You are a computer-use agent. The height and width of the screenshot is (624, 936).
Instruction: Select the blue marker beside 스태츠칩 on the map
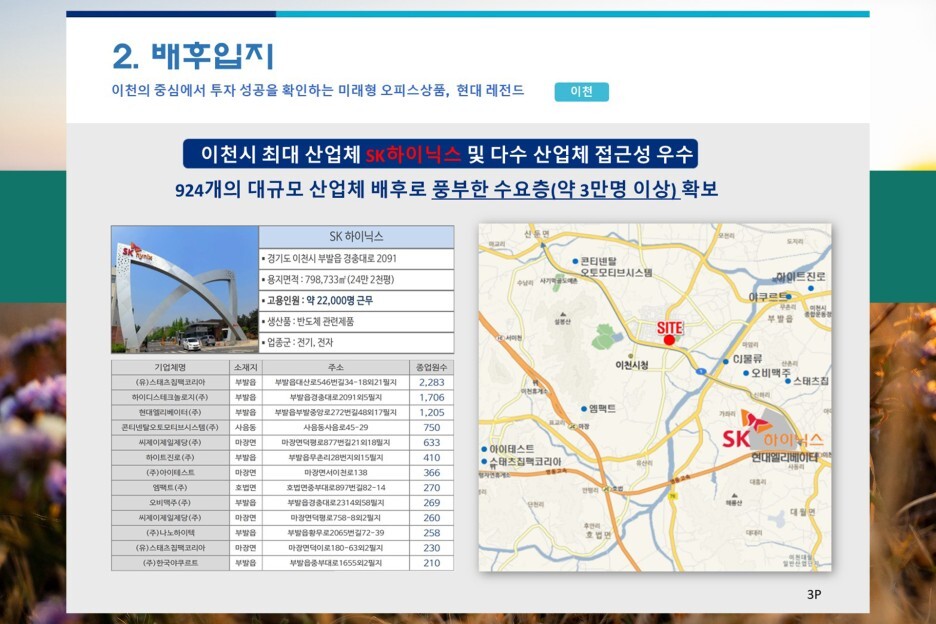(788, 381)
